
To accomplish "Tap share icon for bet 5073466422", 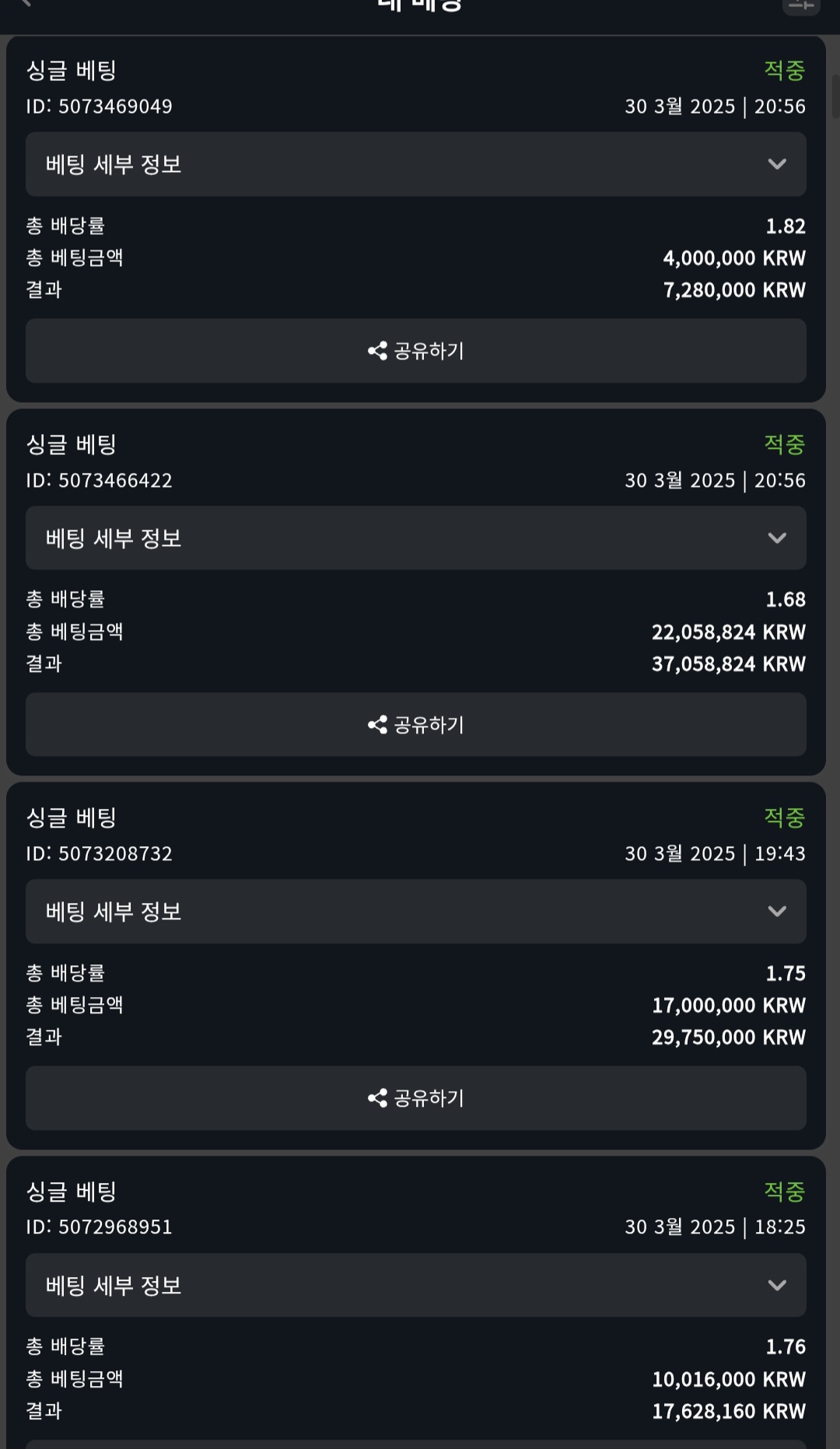I will coord(378,725).
